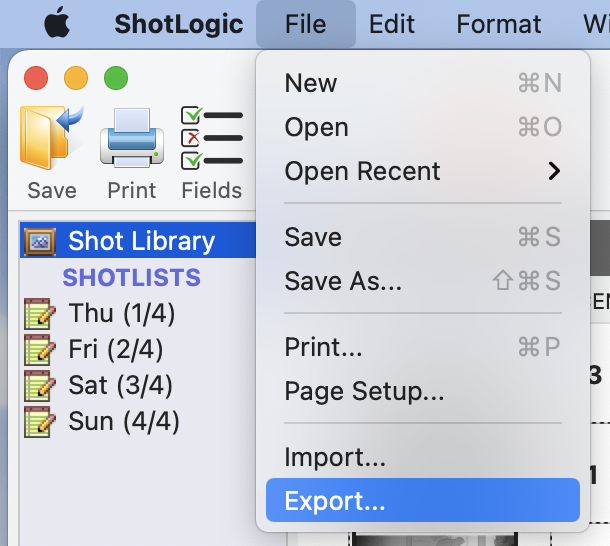
Task: Open the Edit menu
Action: [x=392, y=24]
